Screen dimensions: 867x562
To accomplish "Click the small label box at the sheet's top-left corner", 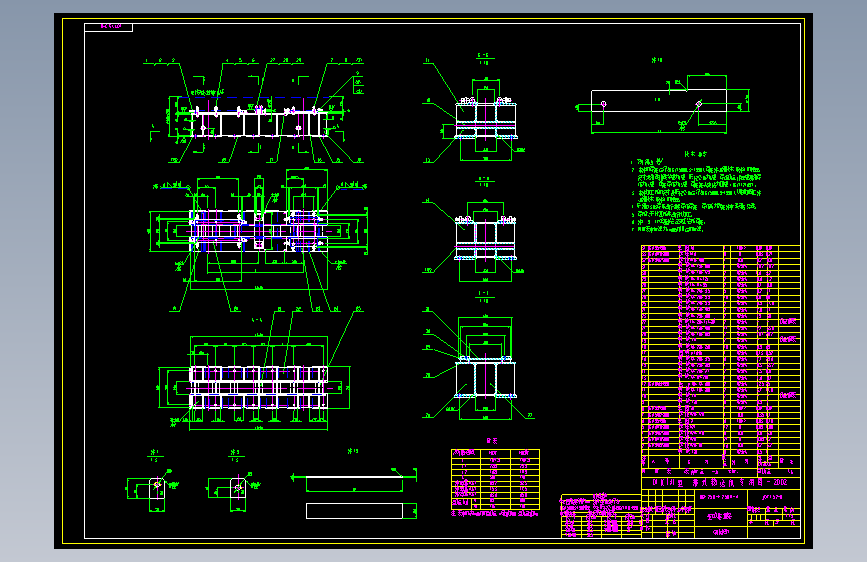I will (x=108, y=27).
